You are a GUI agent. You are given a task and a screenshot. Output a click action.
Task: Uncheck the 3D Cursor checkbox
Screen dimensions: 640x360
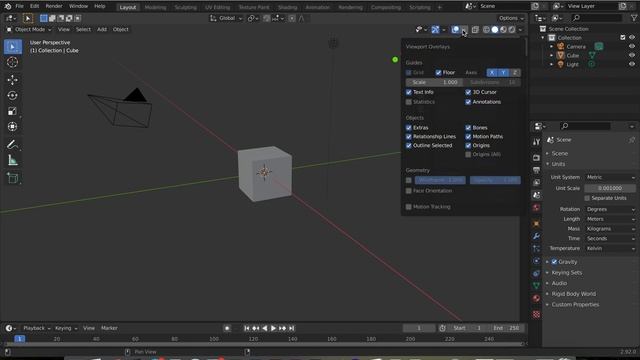coord(468,92)
